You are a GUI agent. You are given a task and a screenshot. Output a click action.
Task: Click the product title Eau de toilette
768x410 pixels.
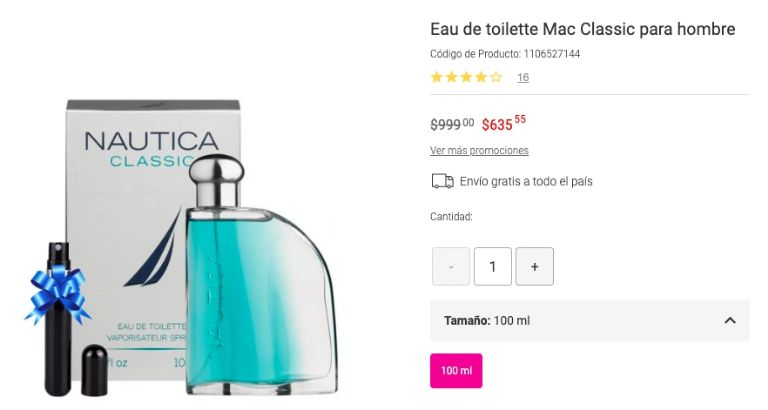click(582, 29)
